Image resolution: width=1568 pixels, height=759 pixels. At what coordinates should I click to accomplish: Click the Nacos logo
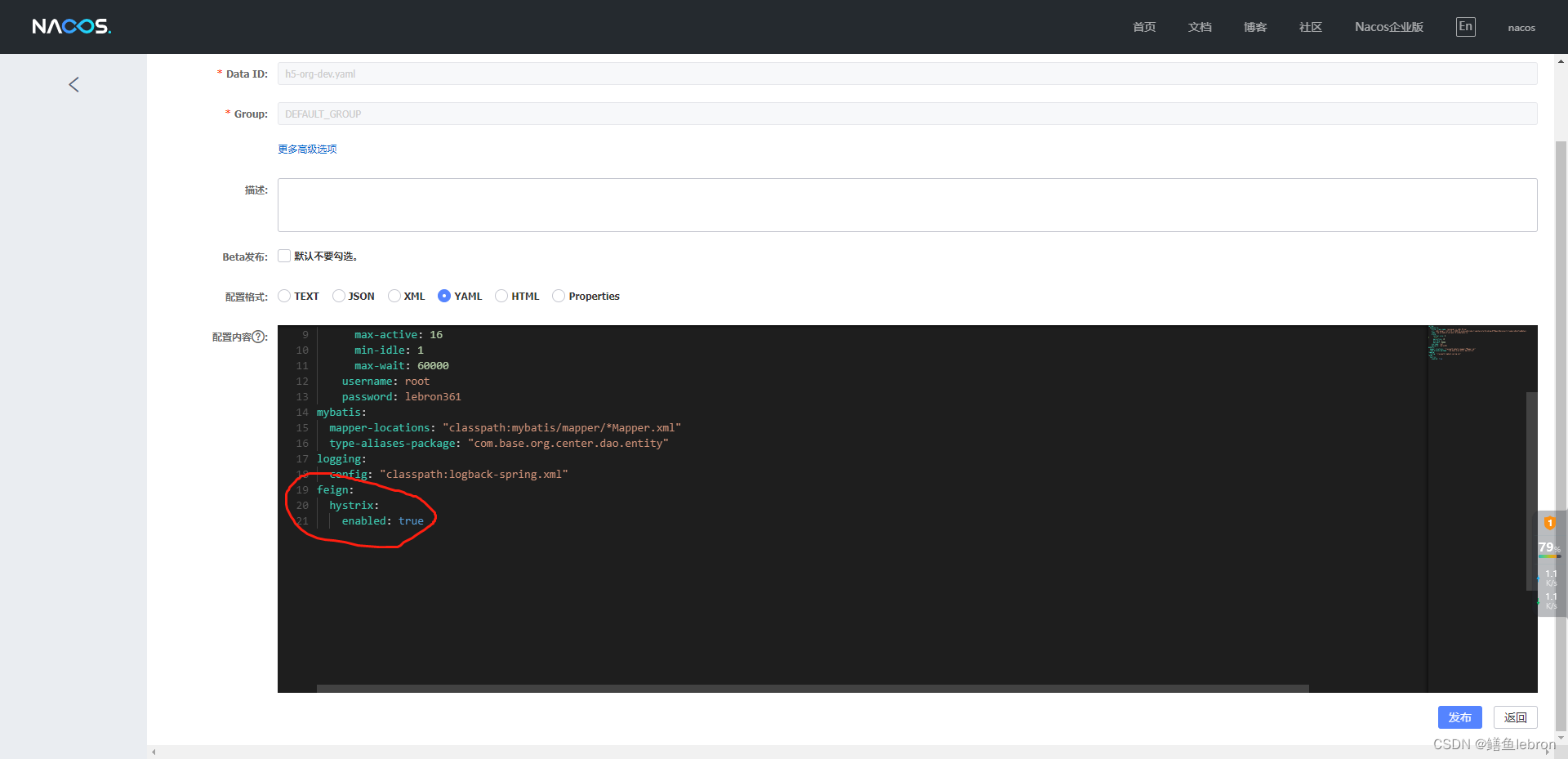[x=71, y=25]
